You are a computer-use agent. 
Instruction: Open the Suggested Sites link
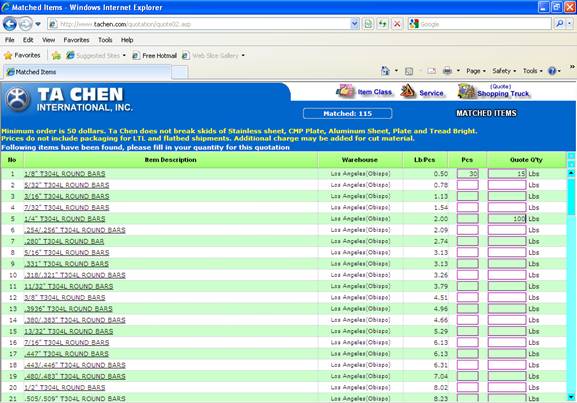click(96, 56)
